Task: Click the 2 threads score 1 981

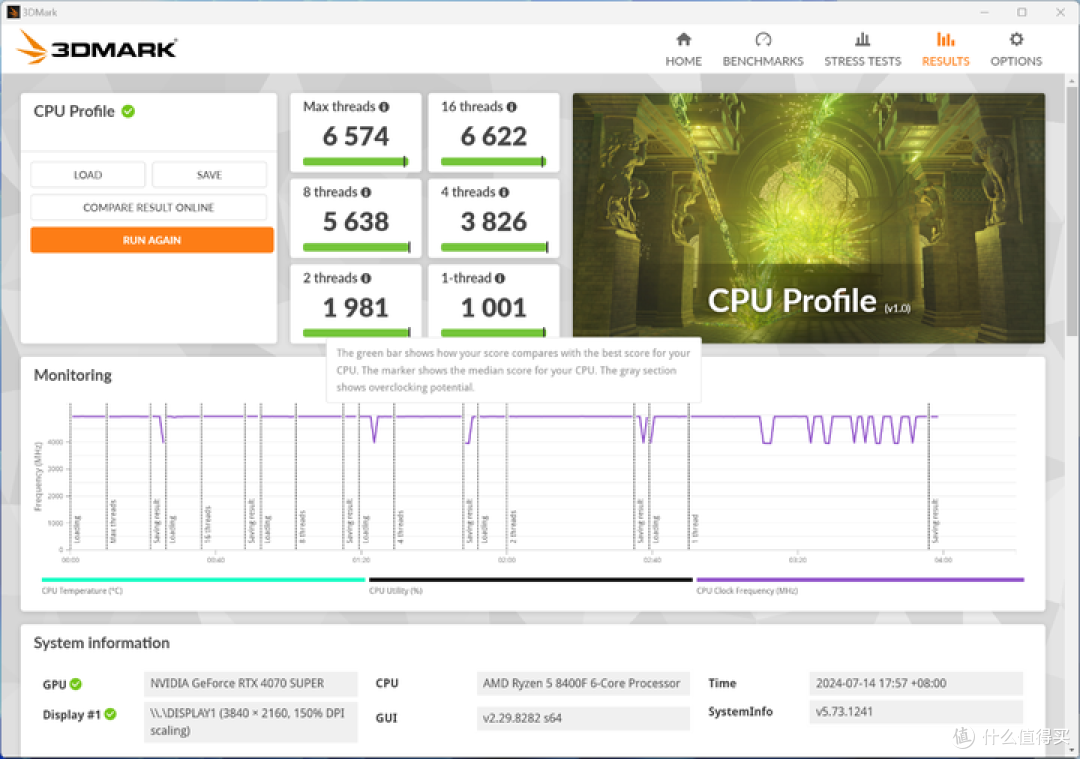Action: coord(355,307)
